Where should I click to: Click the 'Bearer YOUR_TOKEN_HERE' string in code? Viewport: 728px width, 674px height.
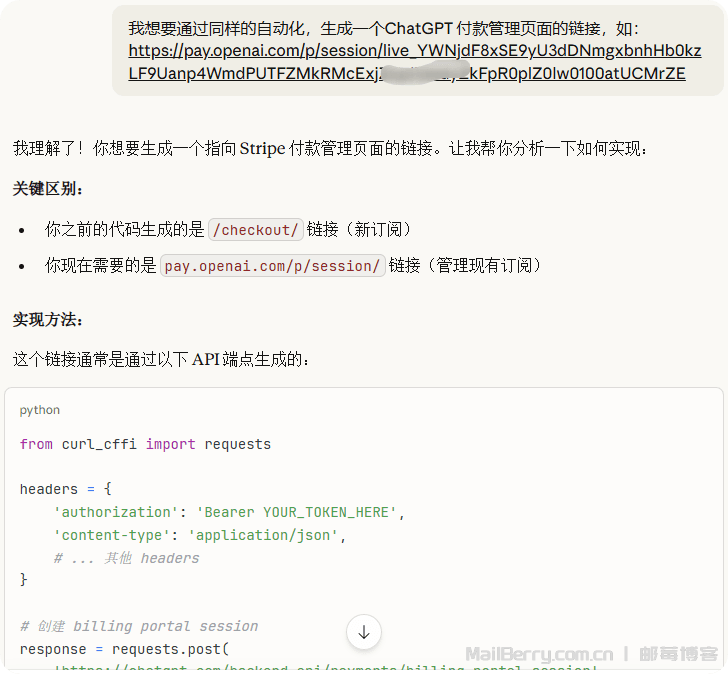[x=297, y=512]
